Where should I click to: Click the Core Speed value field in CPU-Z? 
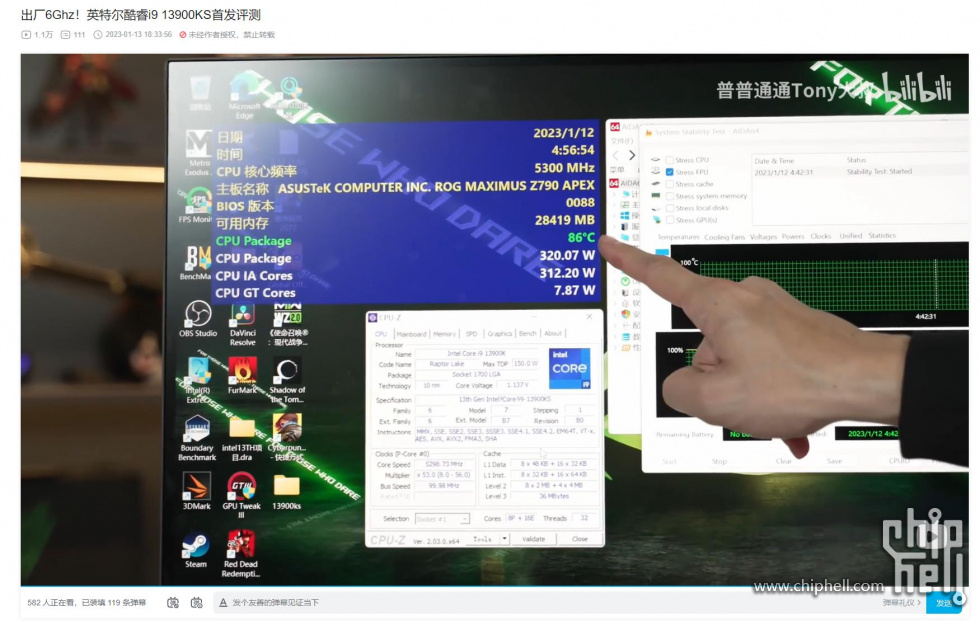(444, 464)
